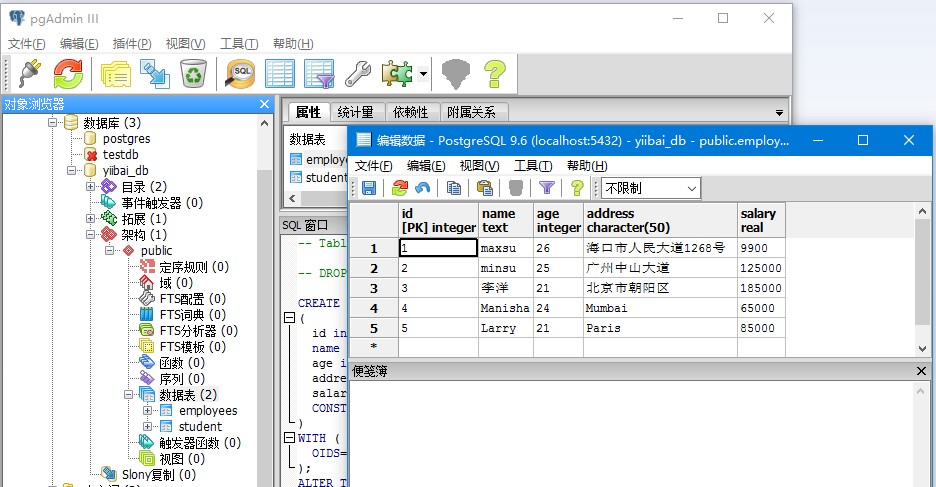The height and width of the screenshot is (487, 936).
Task: Switch to the 属性 tab
Action: tap(308, 112)
